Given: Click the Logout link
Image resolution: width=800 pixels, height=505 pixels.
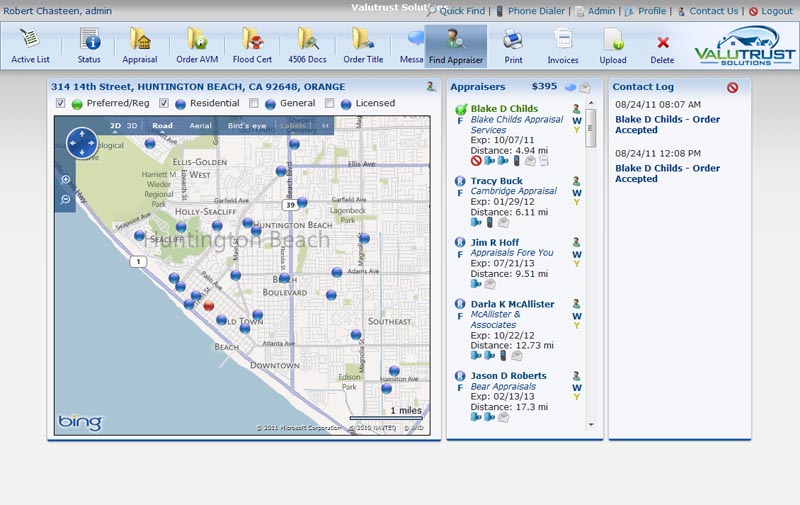Looking at the screenshot, I should [775, 11].
